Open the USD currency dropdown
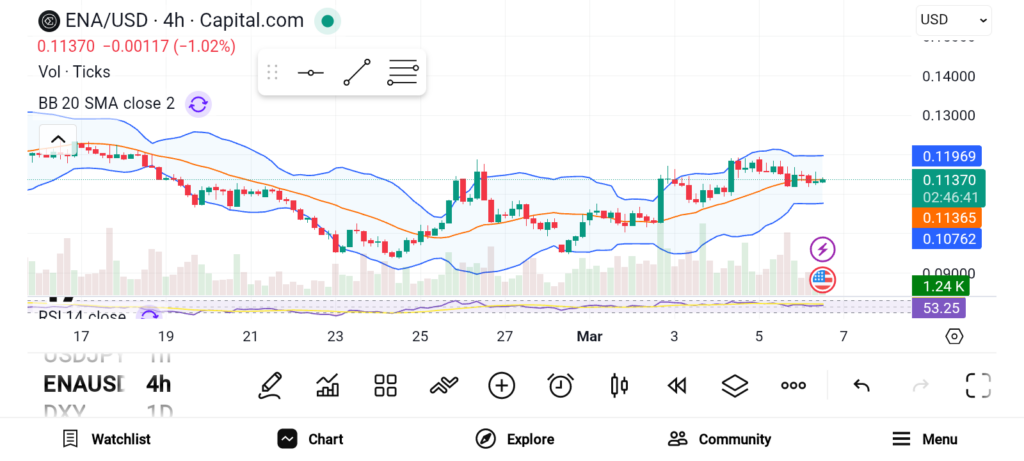This screenshot has width=1024, height=461. [x=953, y=19]
